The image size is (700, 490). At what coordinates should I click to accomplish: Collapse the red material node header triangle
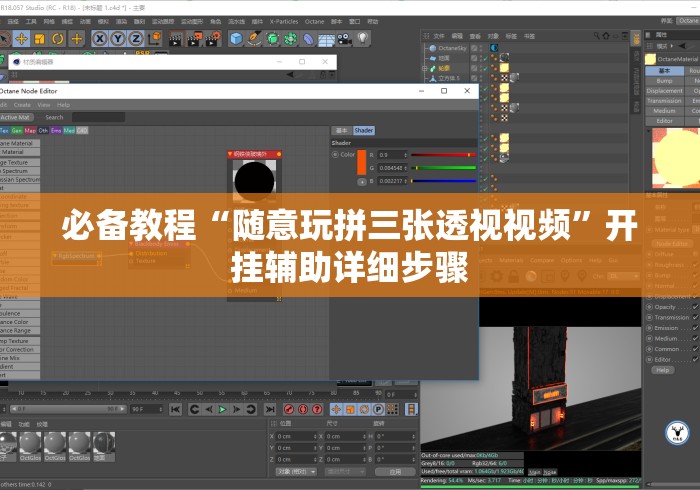point(230,154)
